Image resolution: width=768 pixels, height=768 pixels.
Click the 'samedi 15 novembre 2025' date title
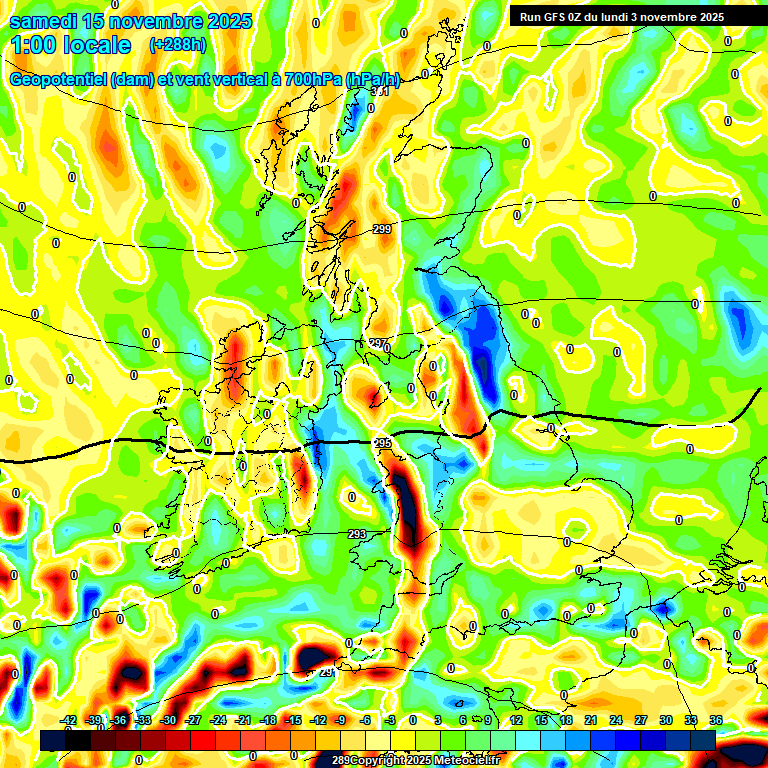click(x=131, y=21)
